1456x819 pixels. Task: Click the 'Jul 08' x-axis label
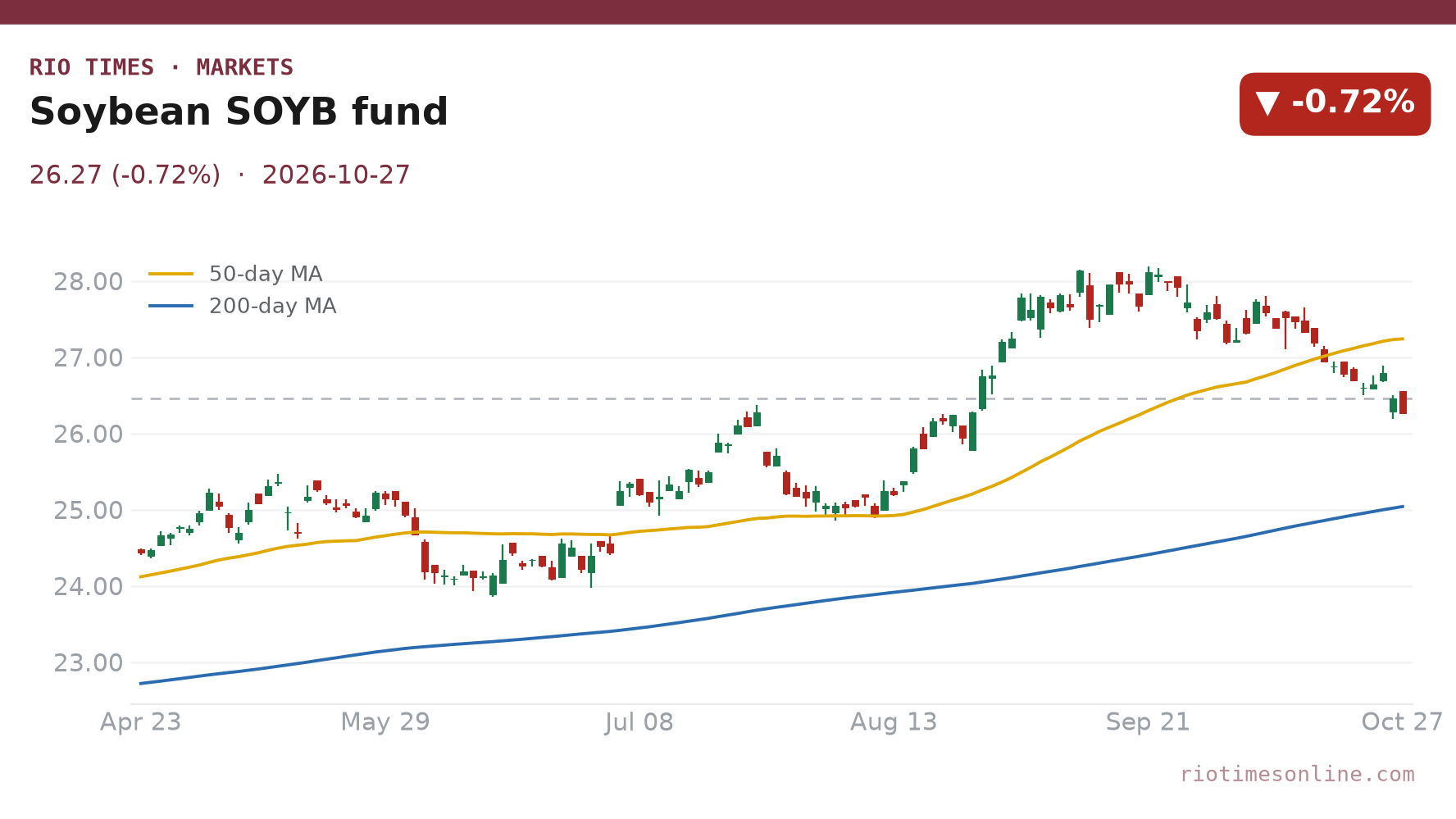point(639,722)
